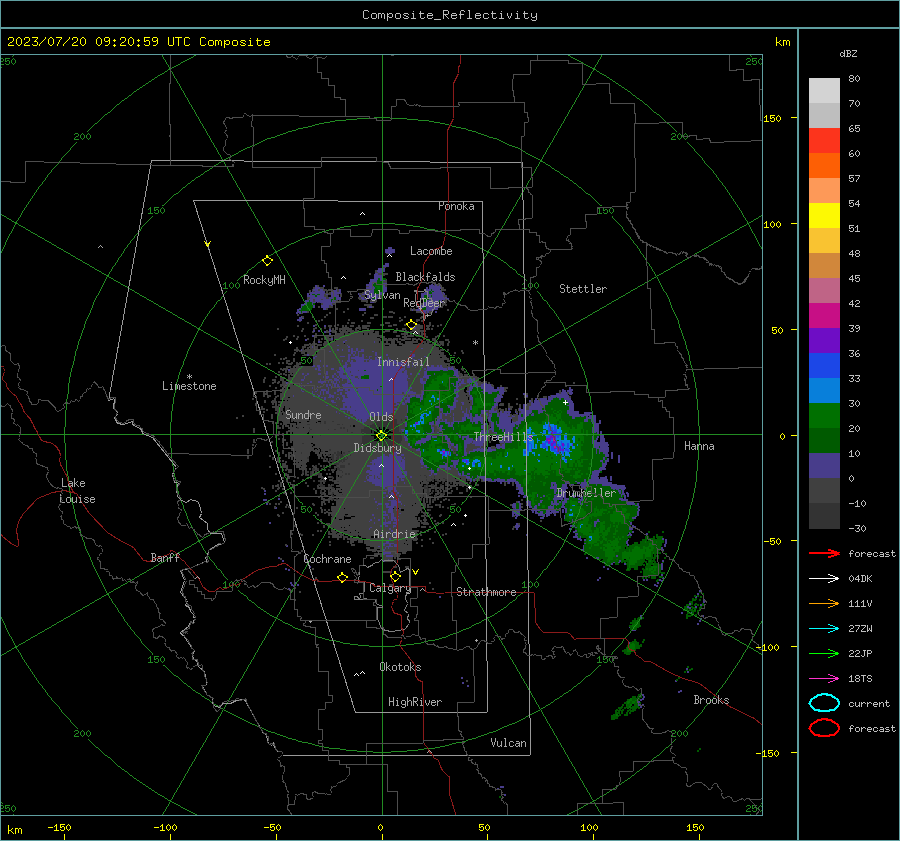Click the Ponoka city label
Screen dimensions: 900x841
(456, 206)
